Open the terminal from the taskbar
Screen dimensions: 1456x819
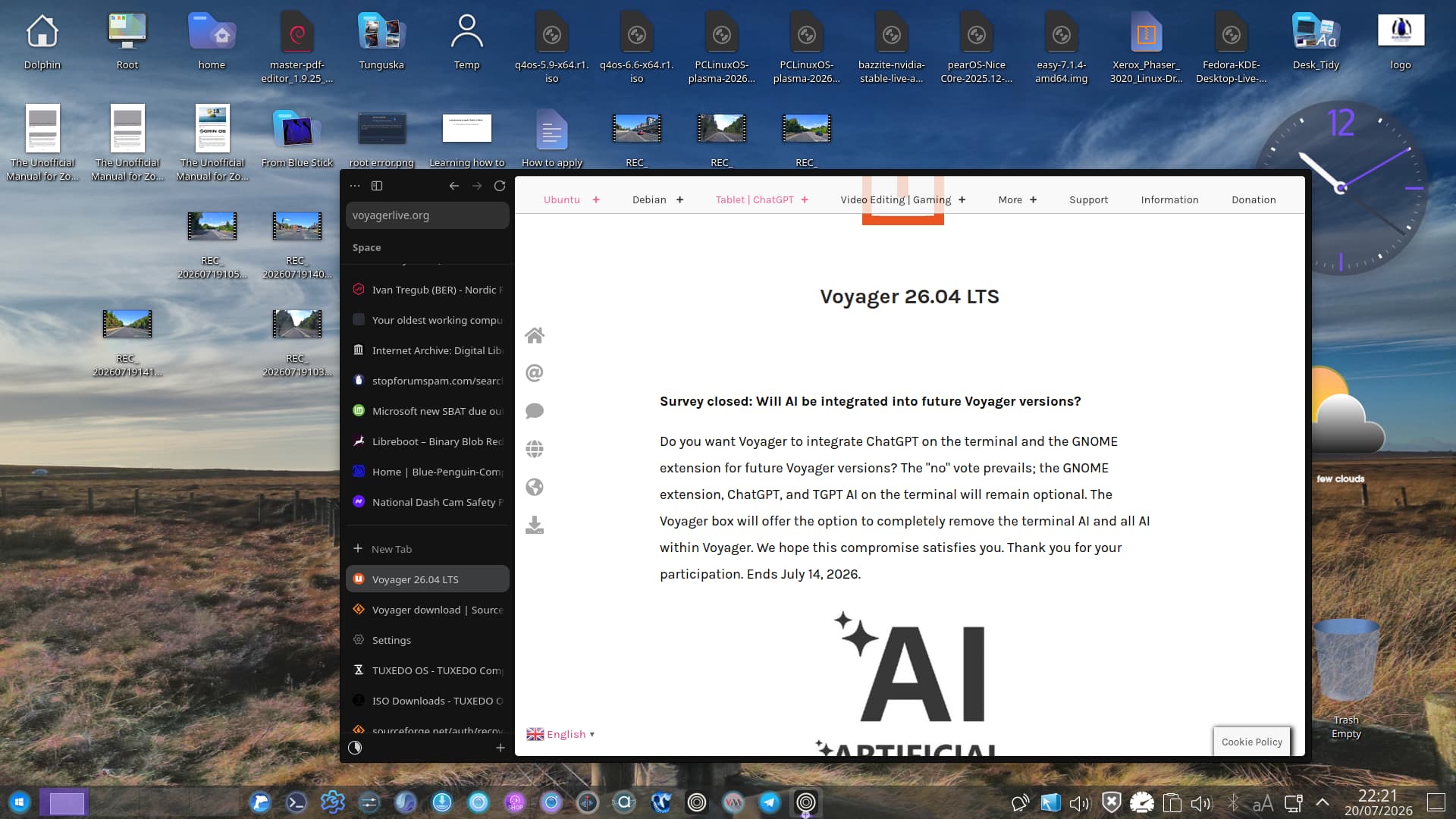coord(296,802)
